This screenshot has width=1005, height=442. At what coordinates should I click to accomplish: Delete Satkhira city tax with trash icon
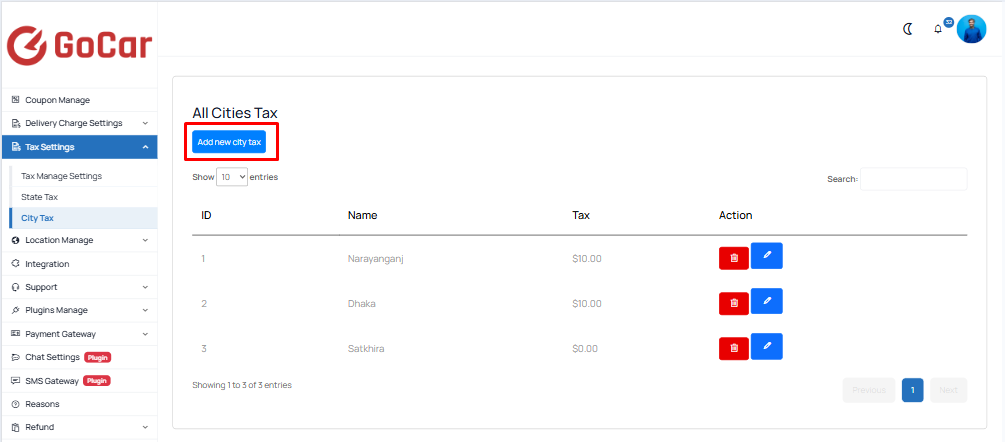click(x=734, y=348)
